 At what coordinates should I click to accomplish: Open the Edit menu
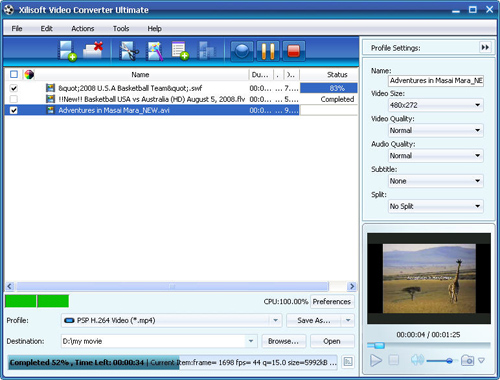coord(47,29)
